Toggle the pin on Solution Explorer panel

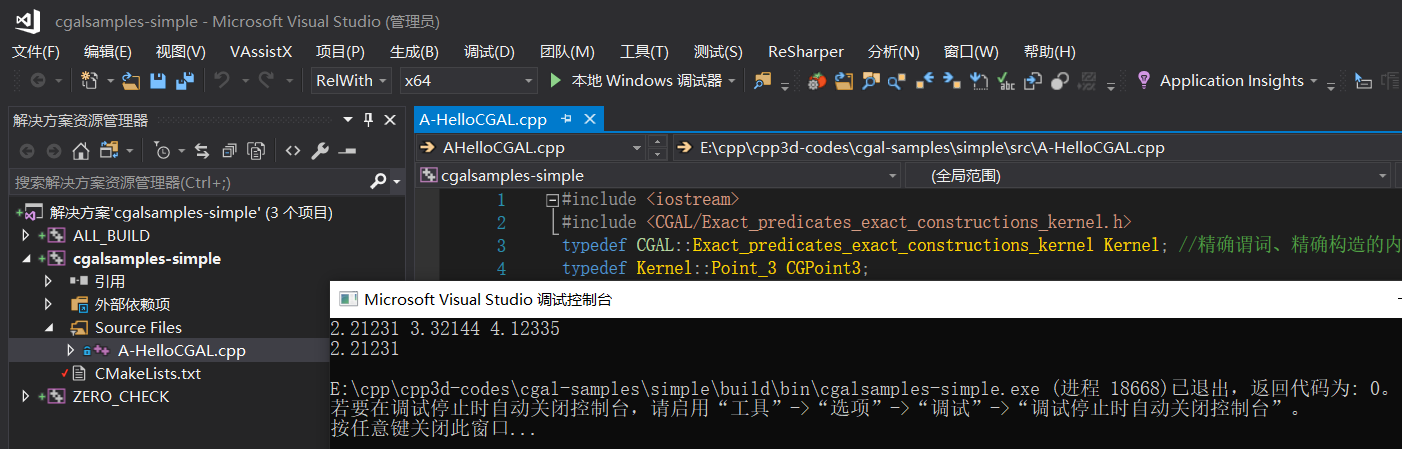point(368,120)
